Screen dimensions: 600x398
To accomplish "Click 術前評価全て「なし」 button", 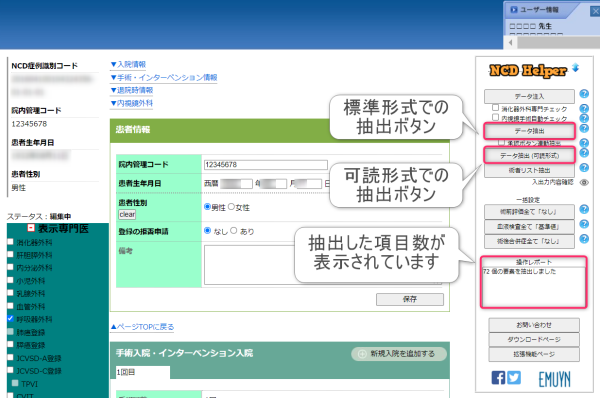I will tap(529, 212).
